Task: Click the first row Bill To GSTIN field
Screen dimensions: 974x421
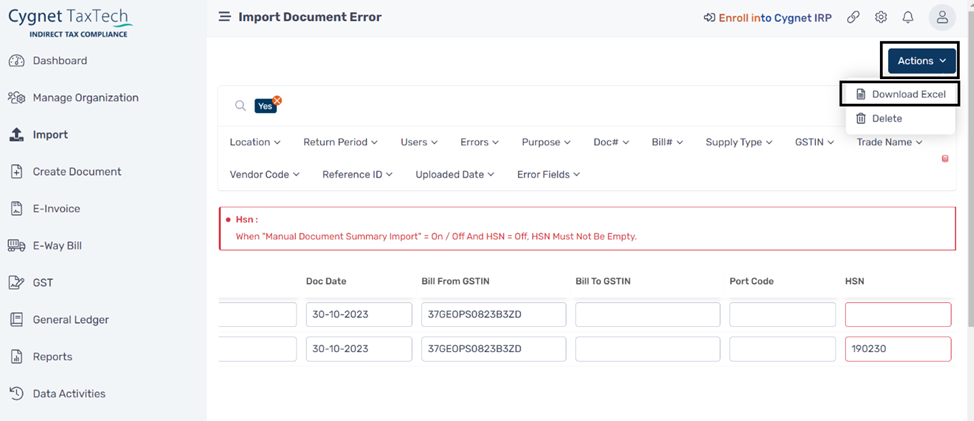Action: click(647, 315)
